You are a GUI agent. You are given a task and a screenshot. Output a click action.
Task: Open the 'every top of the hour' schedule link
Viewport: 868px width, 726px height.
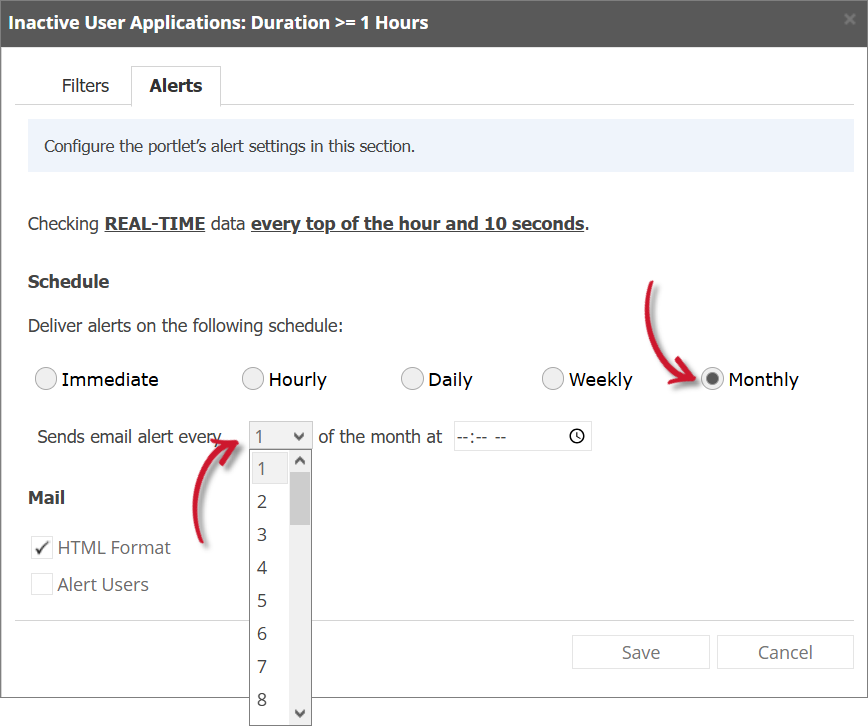[x=417, y=223]
